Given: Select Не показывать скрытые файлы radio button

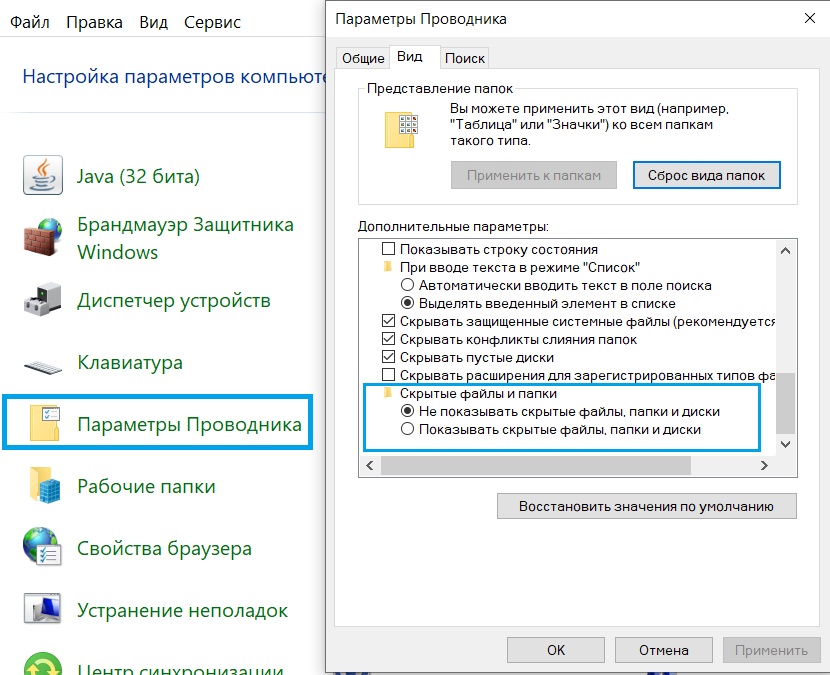Looking at the screenshot, I should click(x=407, y=411).
